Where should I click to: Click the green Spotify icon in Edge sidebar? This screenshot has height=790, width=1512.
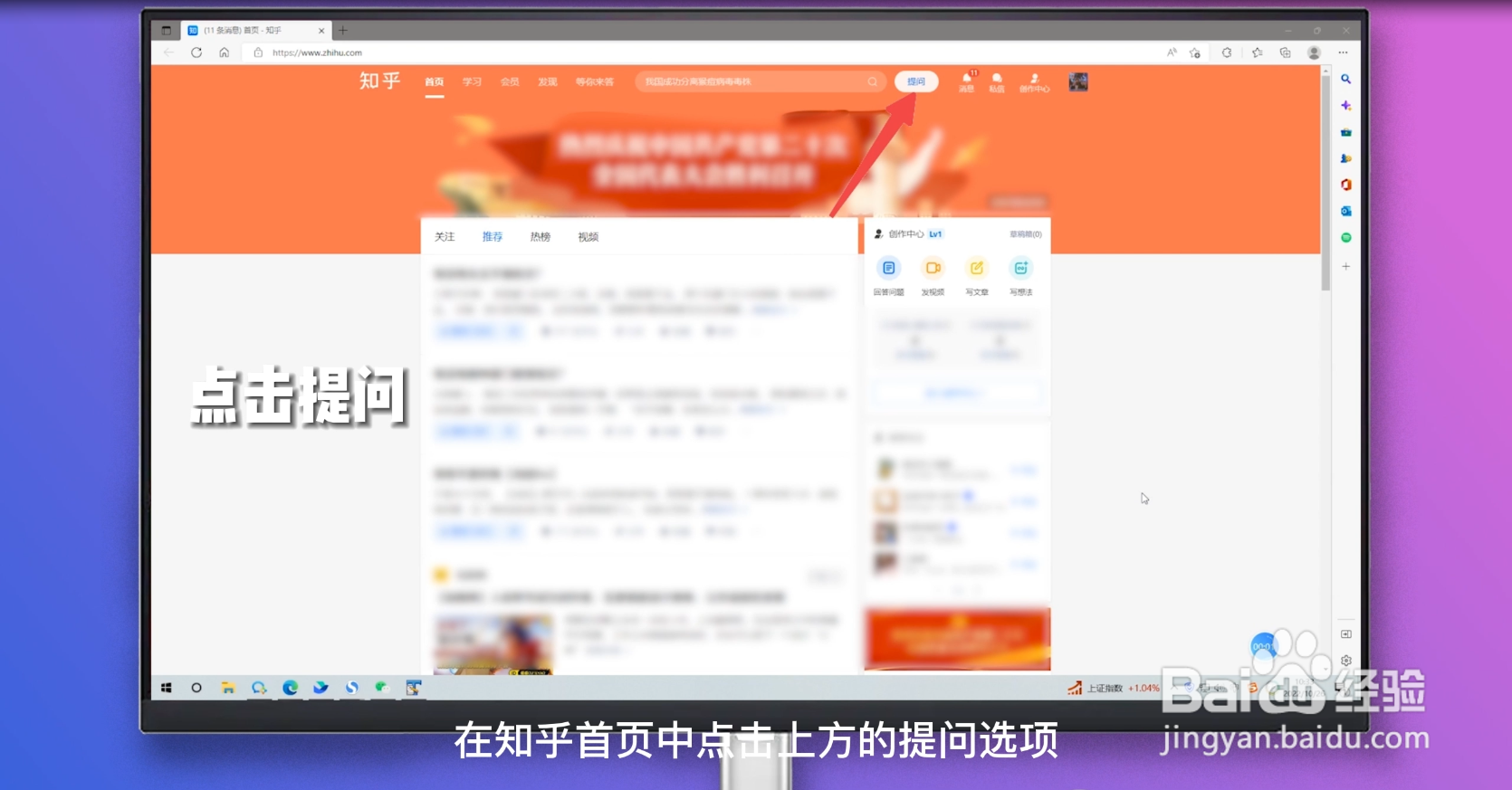1346,238
